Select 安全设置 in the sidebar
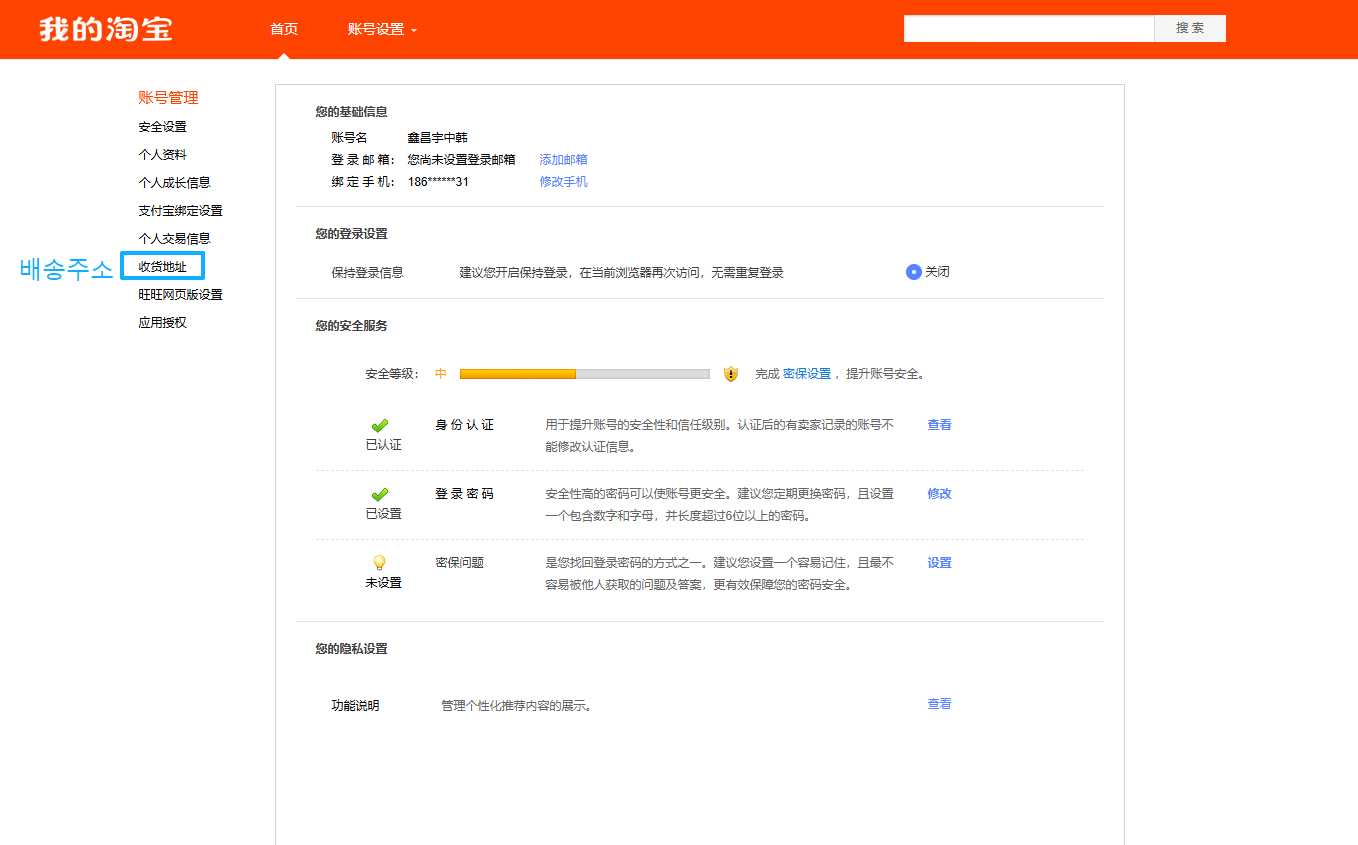 [x=162, y=127]
